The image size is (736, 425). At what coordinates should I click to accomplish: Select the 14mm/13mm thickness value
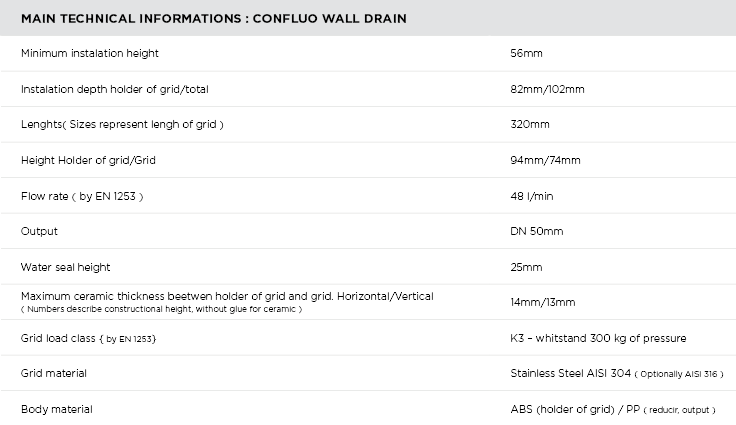point(543,302)
